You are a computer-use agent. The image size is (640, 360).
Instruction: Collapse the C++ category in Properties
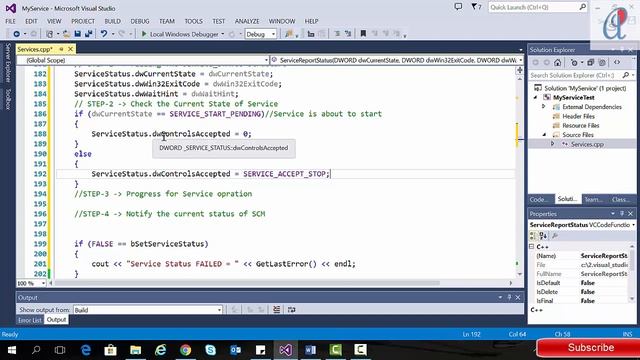click(532, 247)
